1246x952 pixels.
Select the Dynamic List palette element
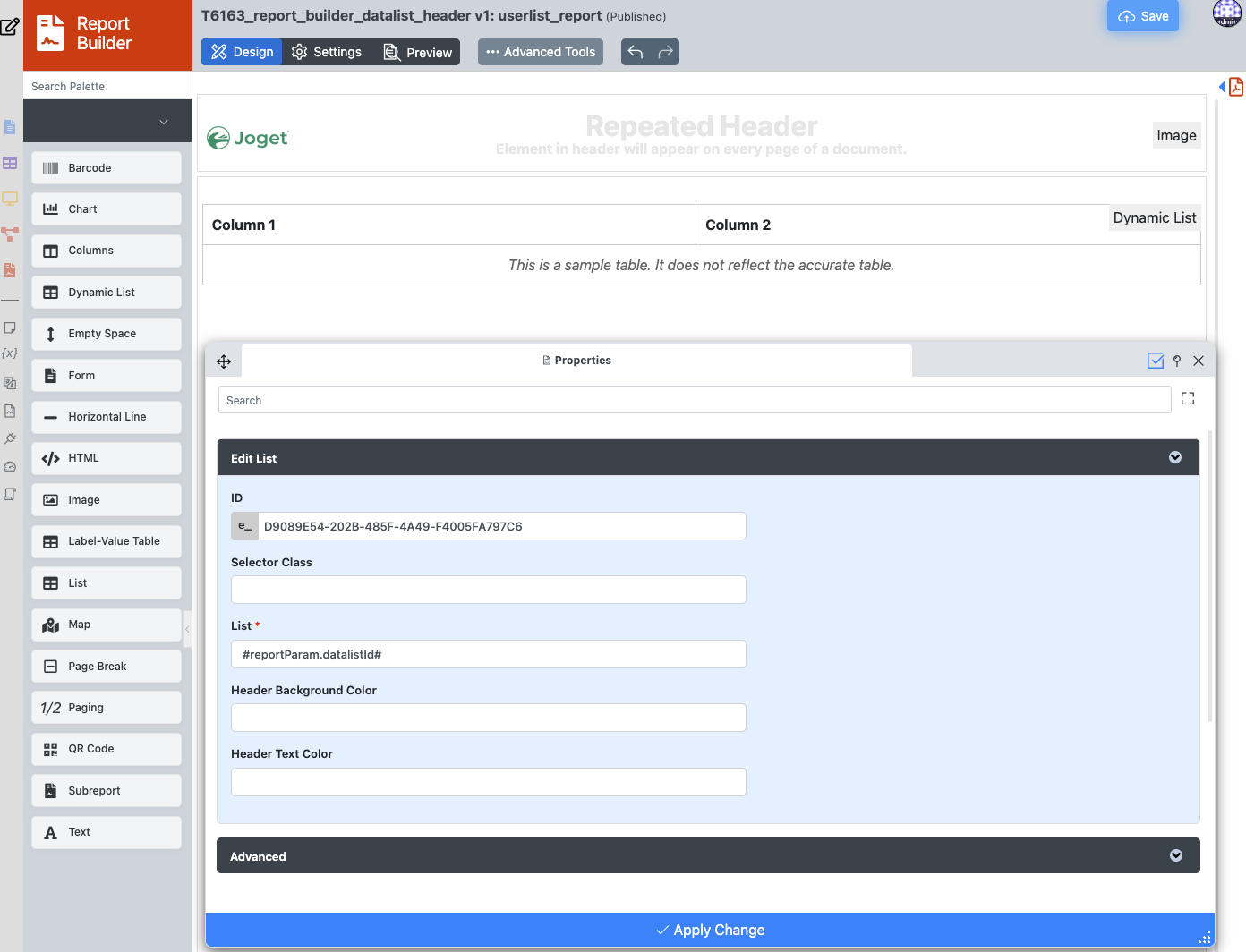[x=107, y=293]
